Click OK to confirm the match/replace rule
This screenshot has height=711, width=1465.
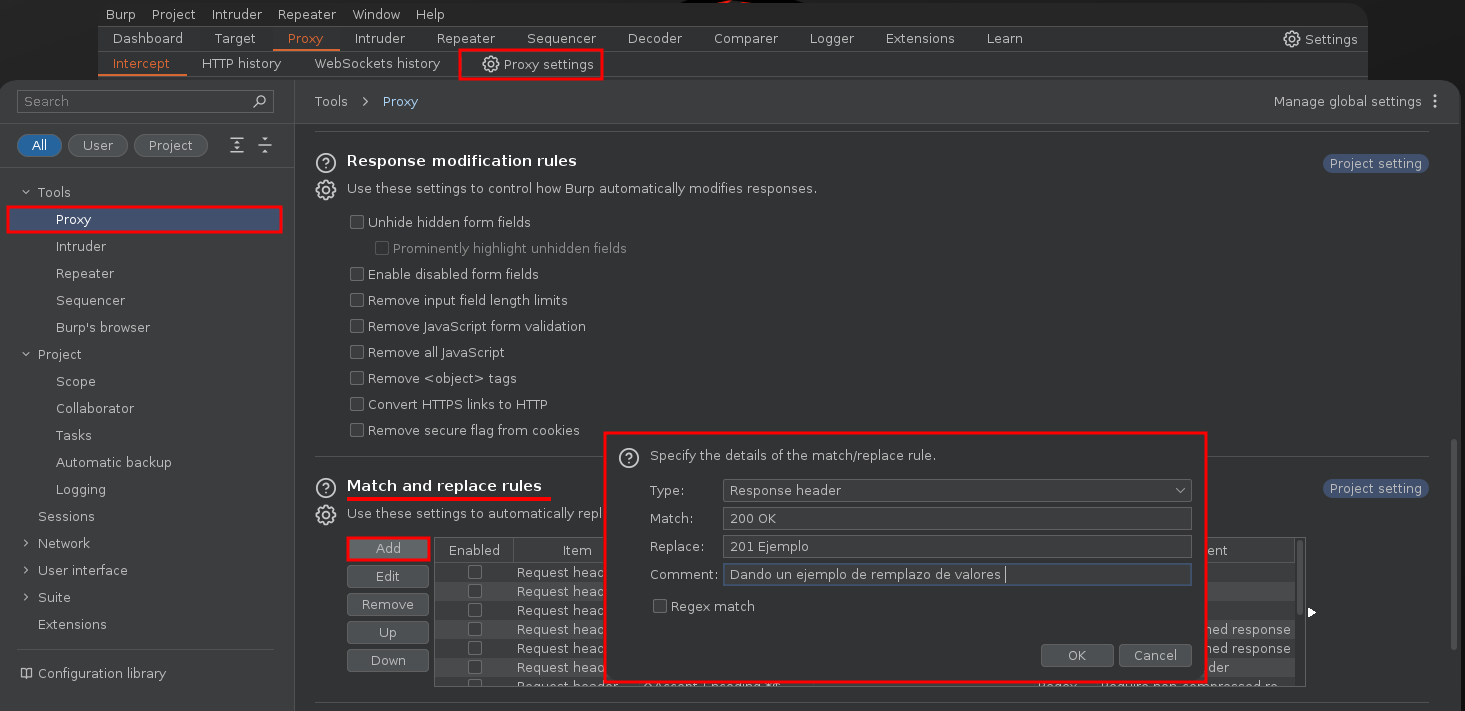[x=1076, y=655]
